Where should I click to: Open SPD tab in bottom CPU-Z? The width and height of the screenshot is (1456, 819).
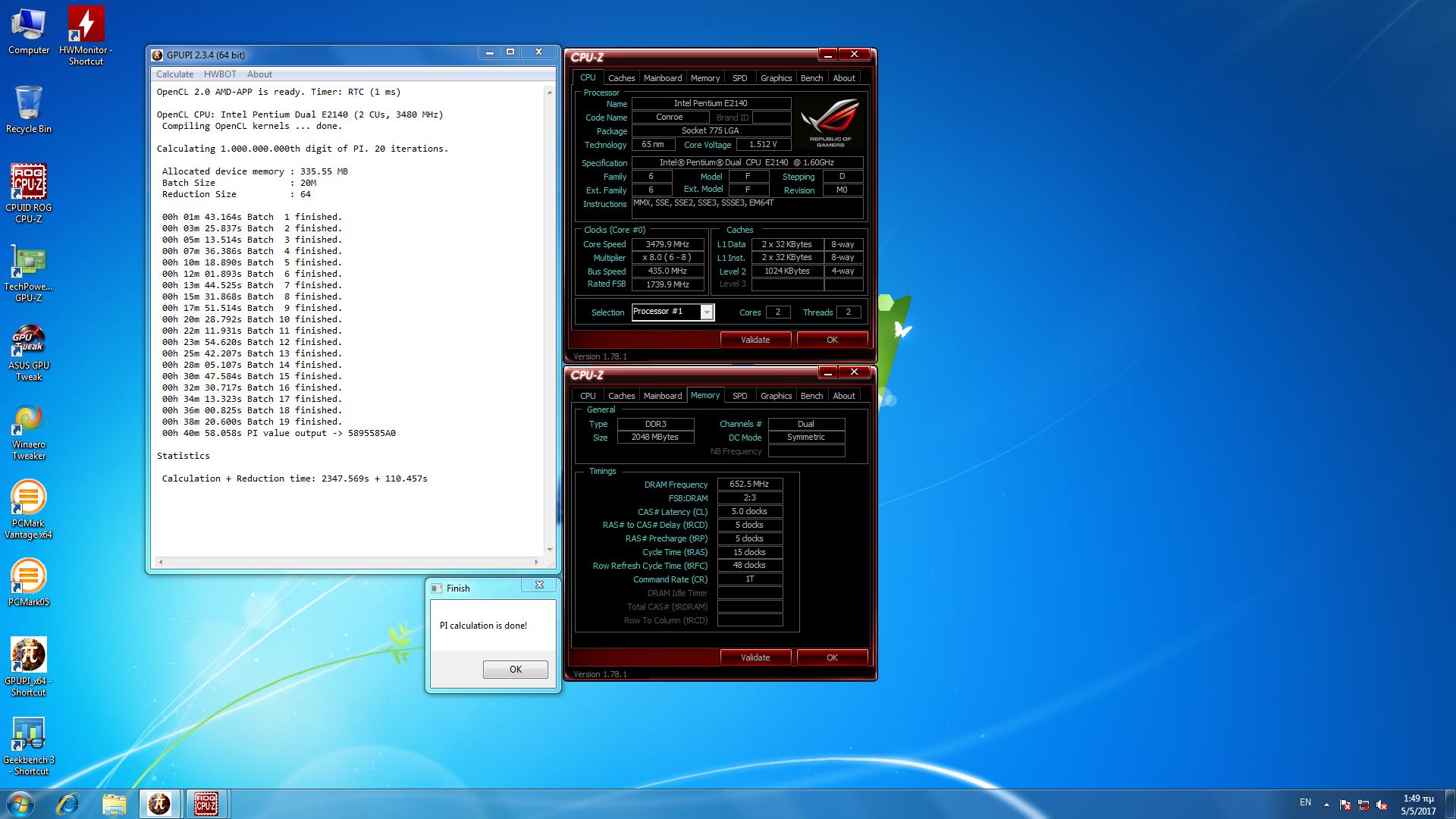coord(740,396)
